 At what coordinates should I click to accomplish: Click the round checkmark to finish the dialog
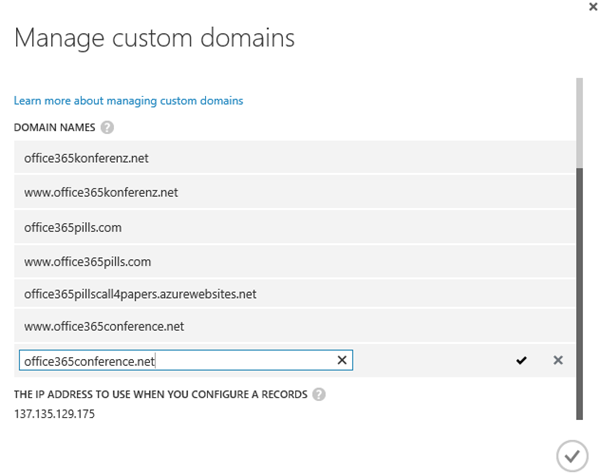571,455
